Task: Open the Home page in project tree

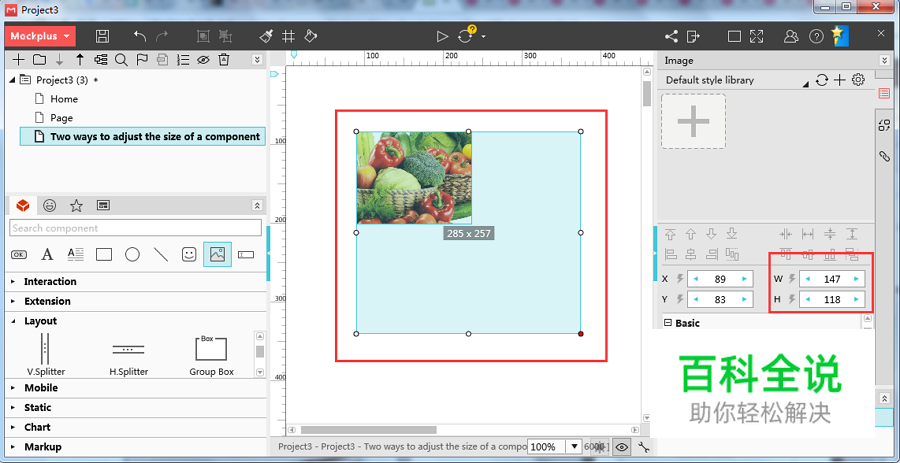Action: 64,99
